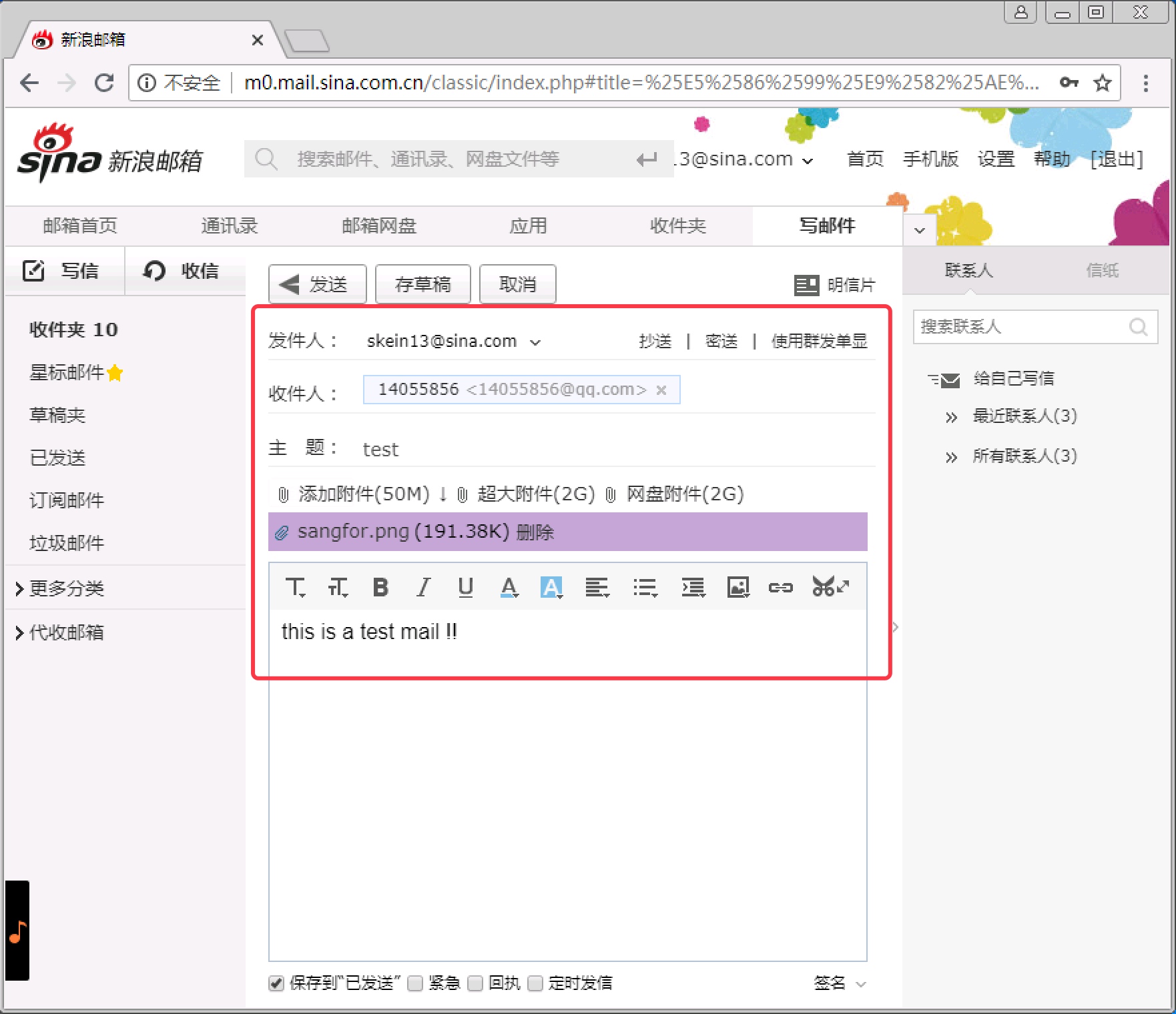
Task: Open the bullet list options
Action: (645, 587)
